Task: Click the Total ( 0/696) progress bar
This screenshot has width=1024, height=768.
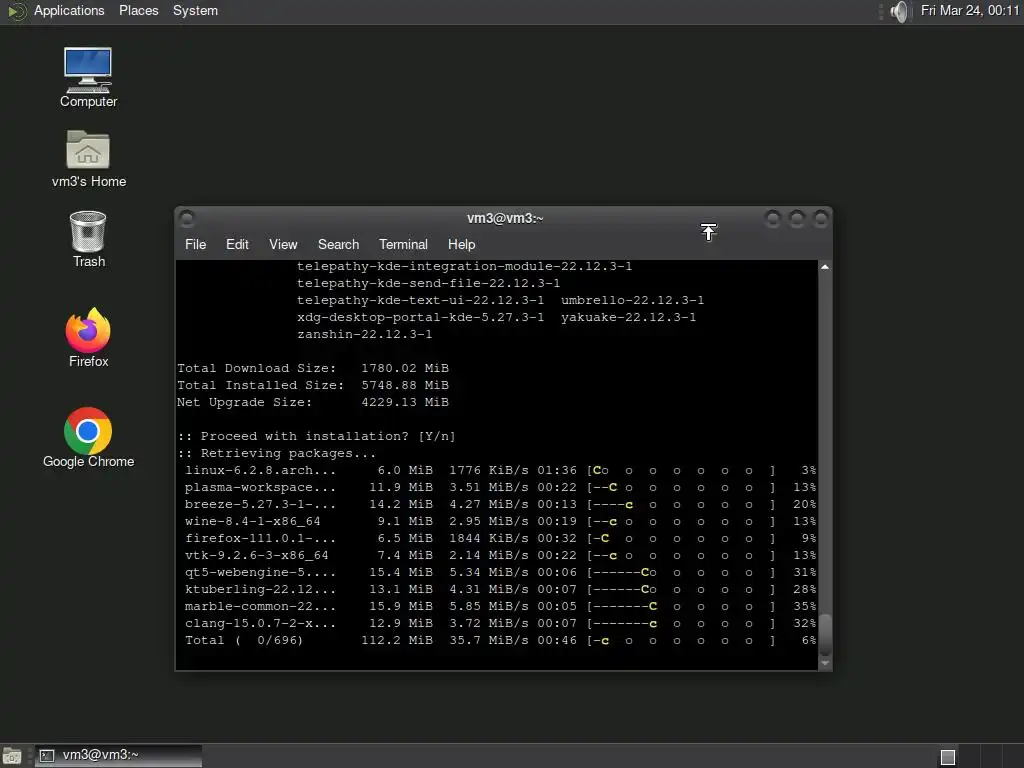Action: pyautogui.click(x=681, y=640)
